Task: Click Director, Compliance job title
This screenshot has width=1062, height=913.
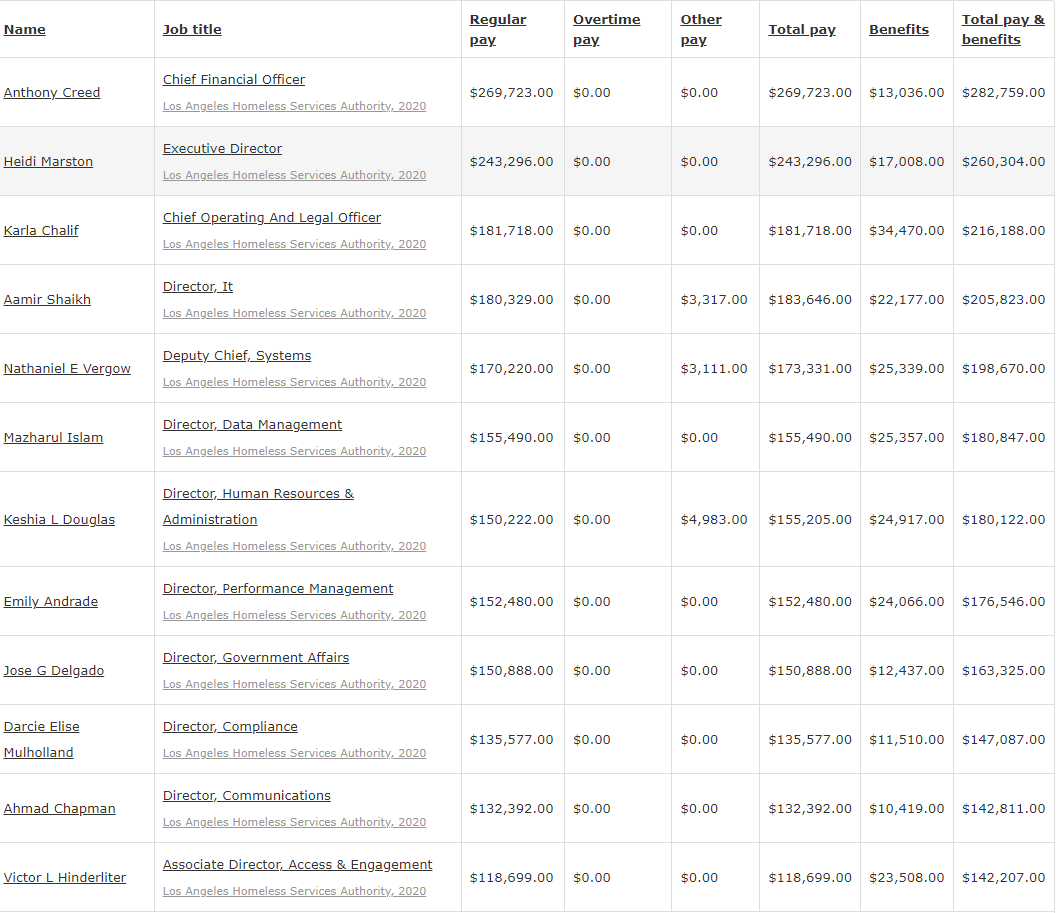Action: (x=230, y=727)
